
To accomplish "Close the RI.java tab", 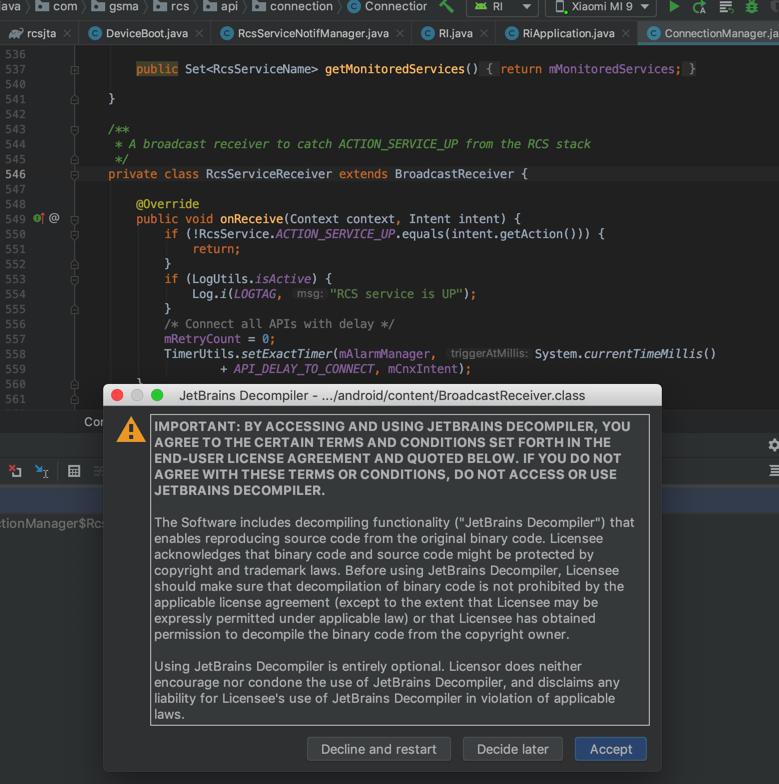I will point(484,34).
